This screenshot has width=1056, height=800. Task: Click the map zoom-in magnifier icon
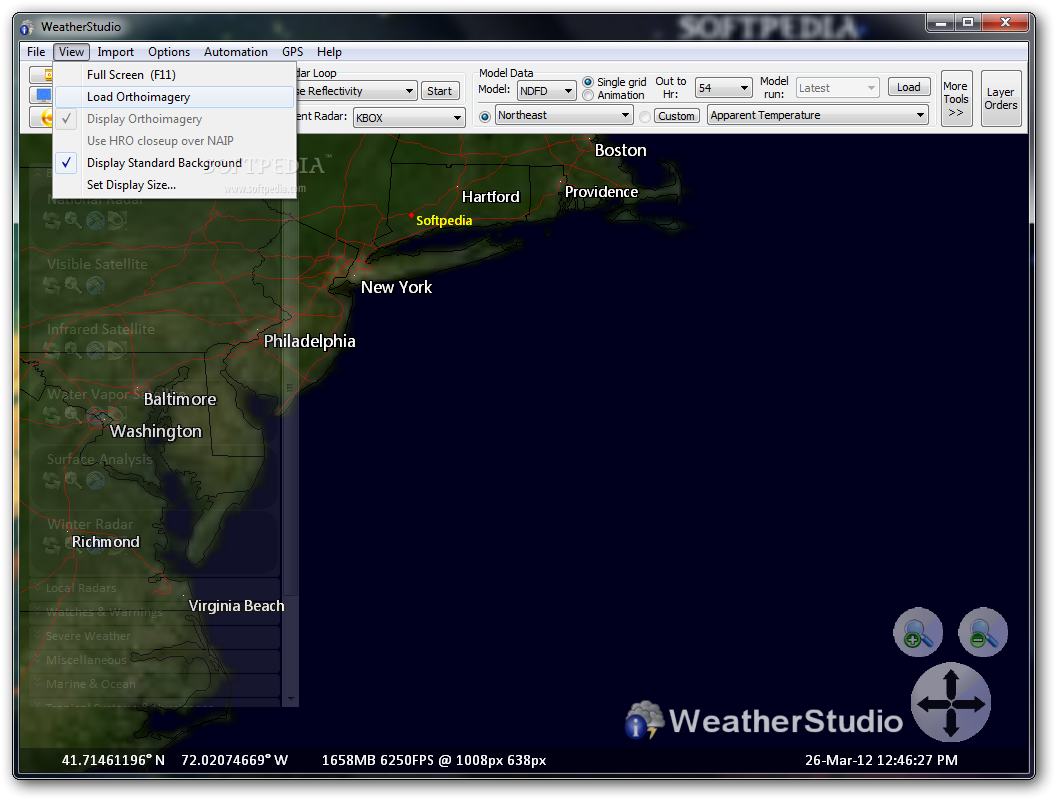(917, 632)
